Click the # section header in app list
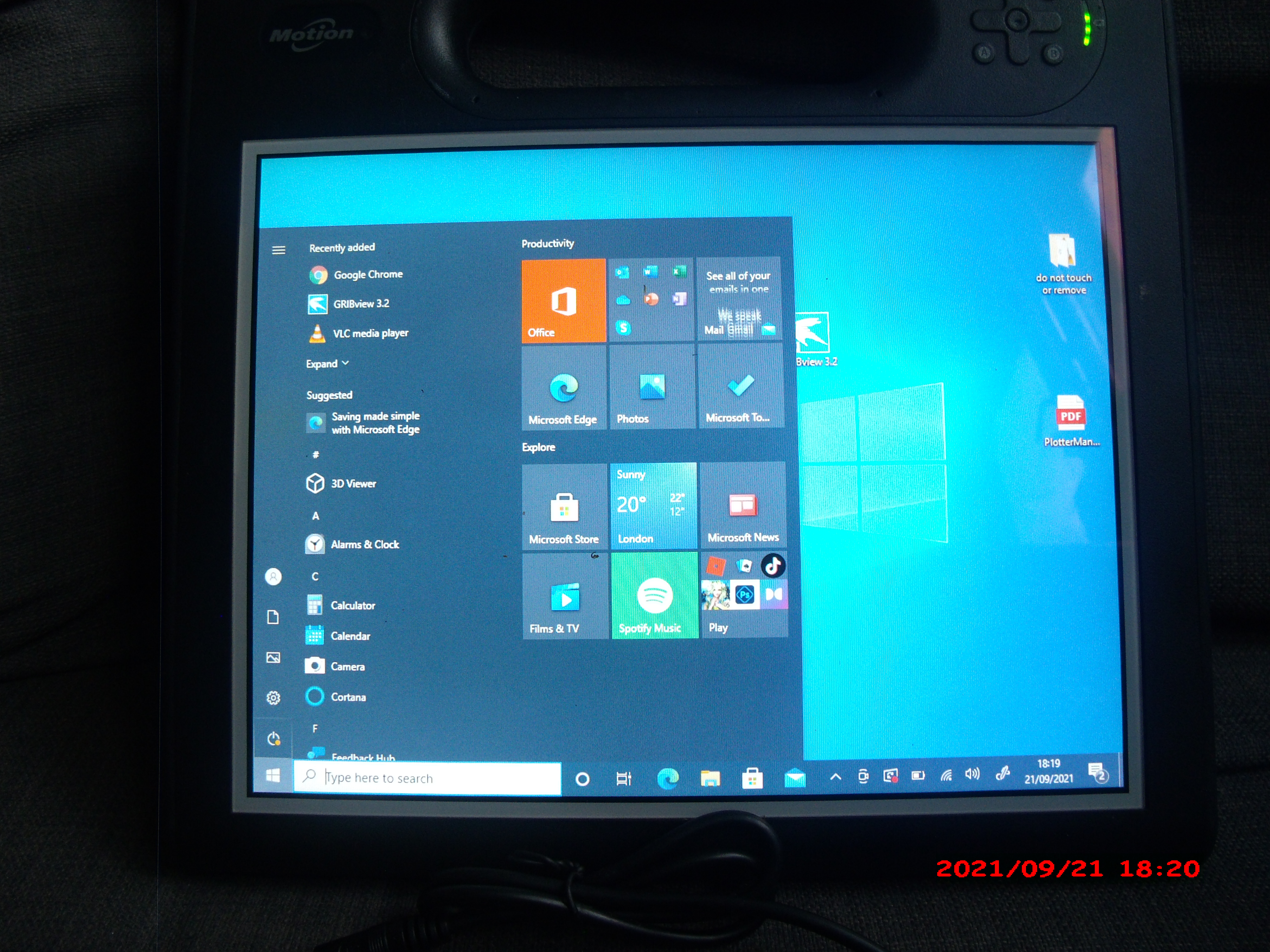1270x952 pixels. click(x=315, y=455)
